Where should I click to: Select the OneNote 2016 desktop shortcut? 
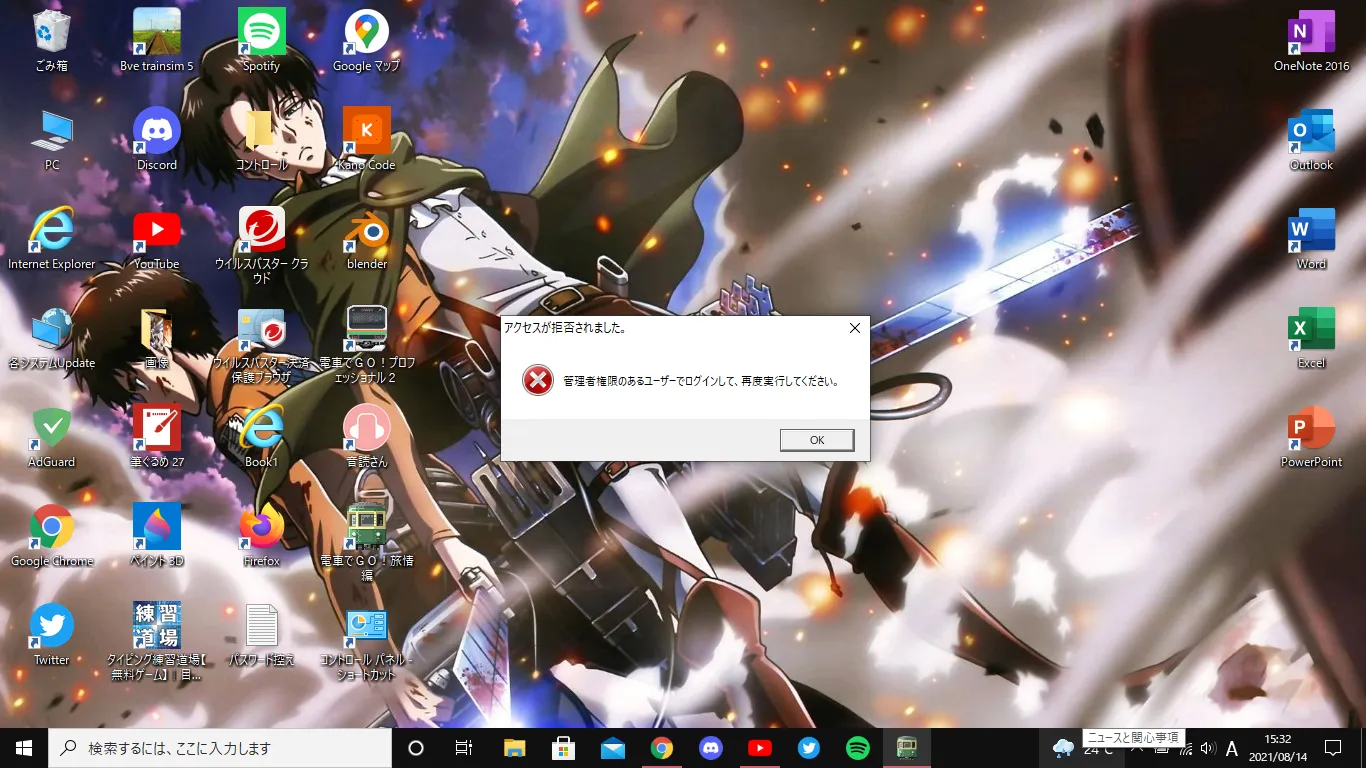tap(1311, 41)
